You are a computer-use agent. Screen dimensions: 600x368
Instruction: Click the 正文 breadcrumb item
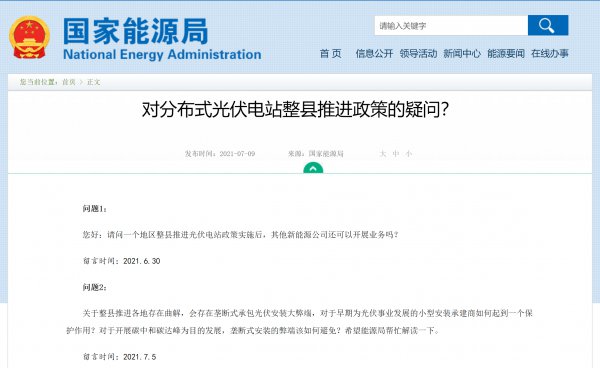tap(93, 82)
